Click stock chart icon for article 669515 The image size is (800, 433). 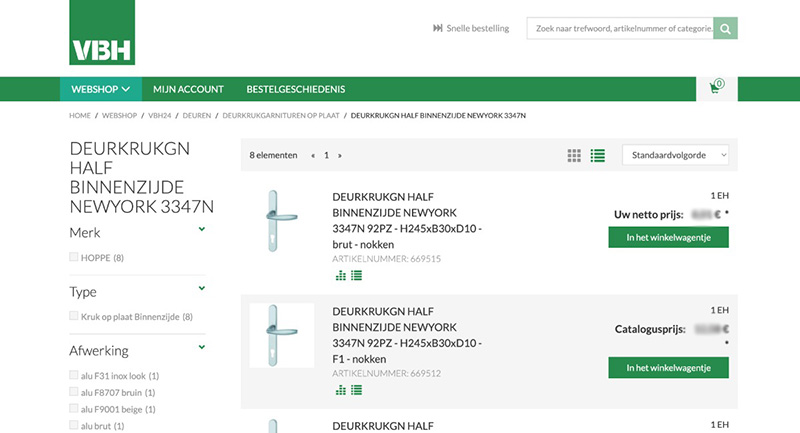[x=340, y=275]
